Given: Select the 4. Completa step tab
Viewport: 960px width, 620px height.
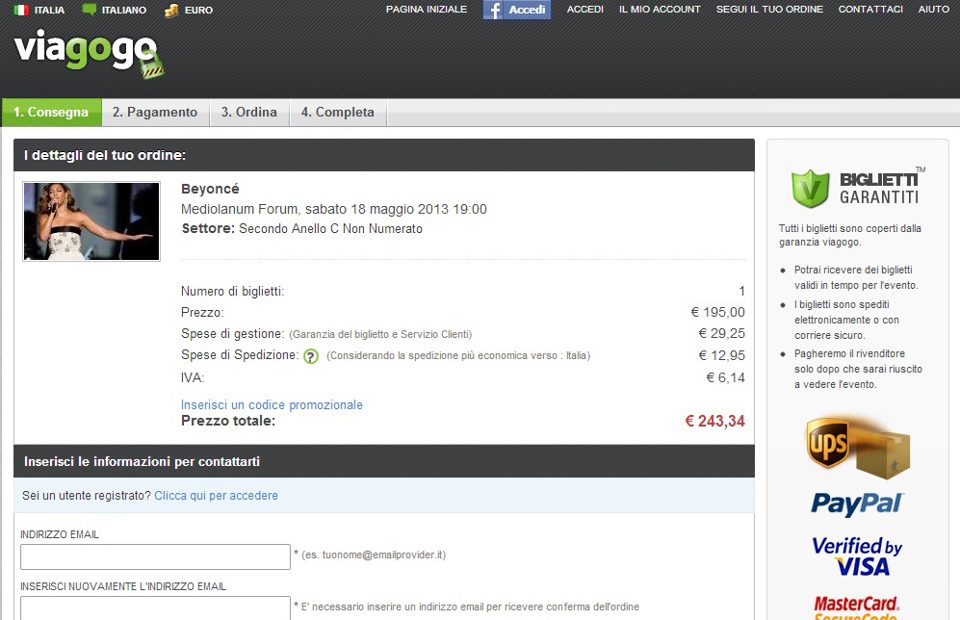Looking at the screenshot, I should (x=337, y=112).
